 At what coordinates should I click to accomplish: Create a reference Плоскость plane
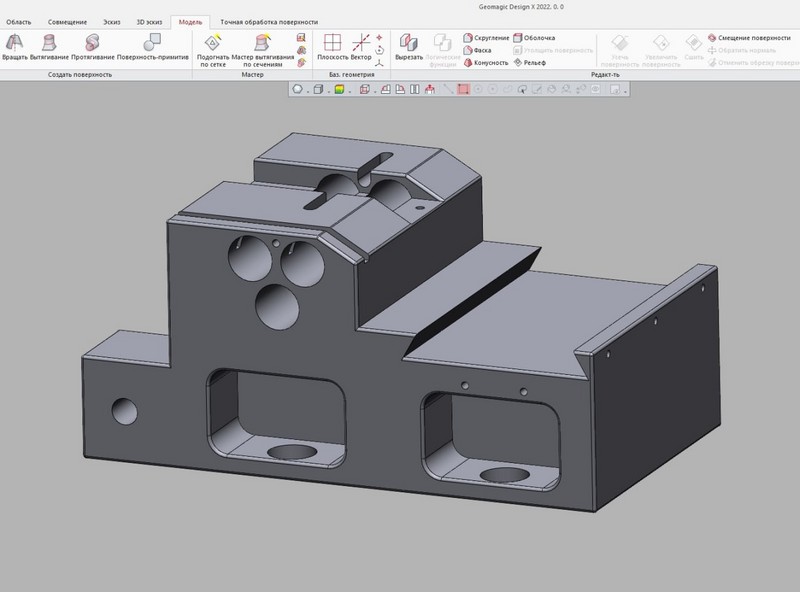(x=332, y=47)
